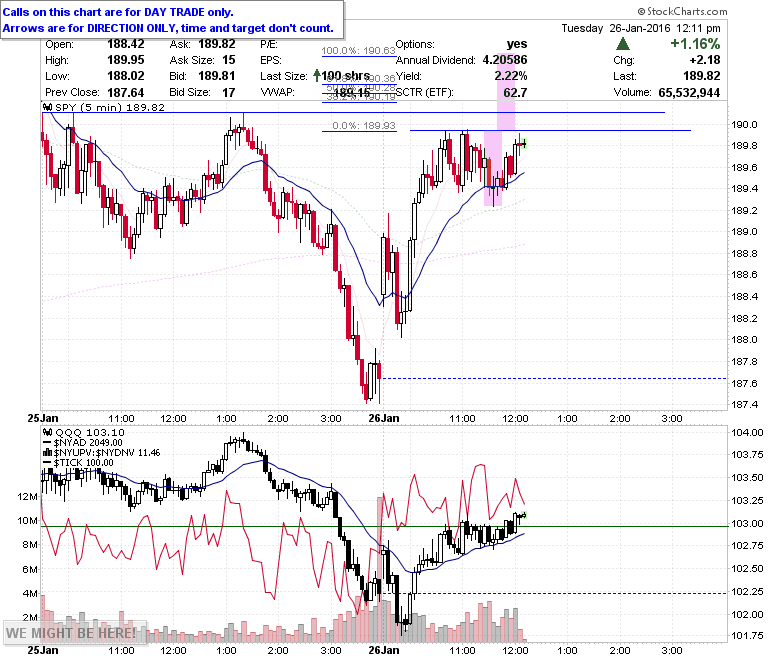Viewport: 780px width, 659px height.
Task: Click the green last-price marker on SPY chart
Action: 524,144
